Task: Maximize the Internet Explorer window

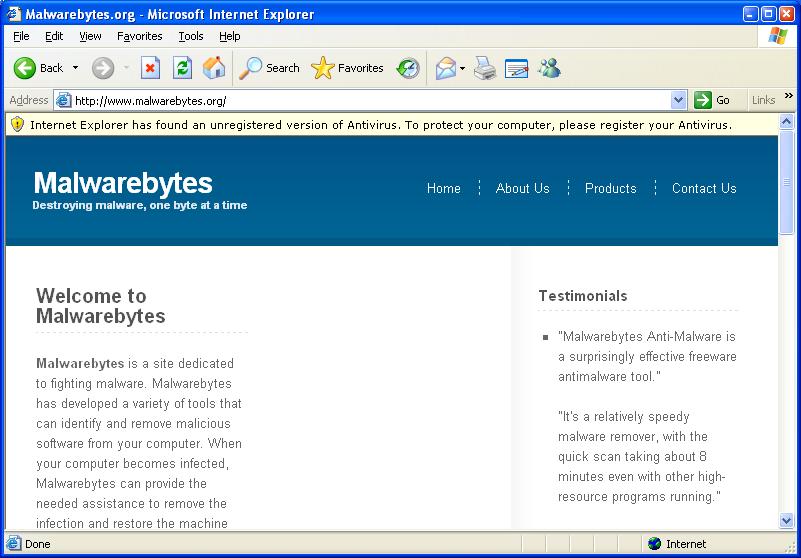Action: [x=768, y=14]
